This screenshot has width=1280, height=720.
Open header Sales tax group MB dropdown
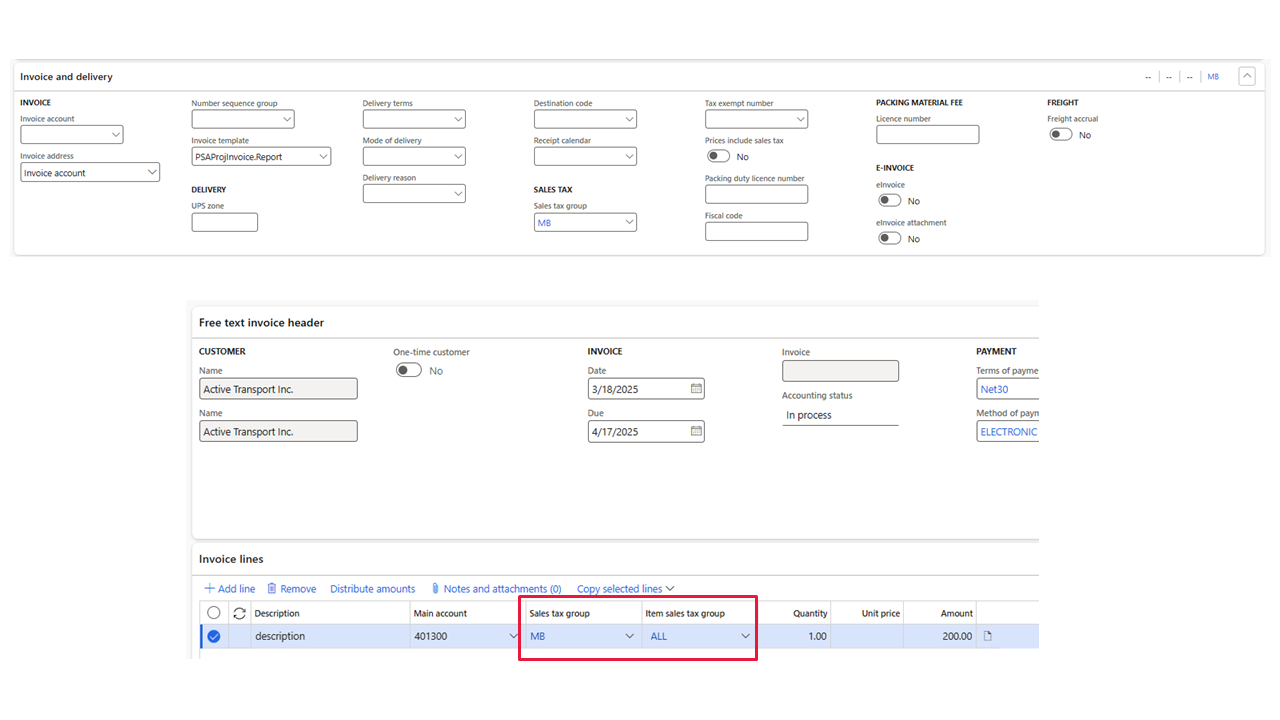coord(629,222)
